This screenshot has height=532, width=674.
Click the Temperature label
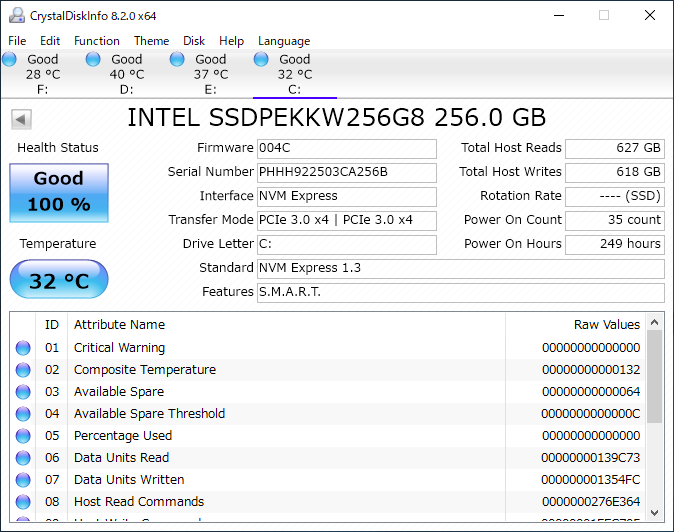(x=58, y=244)
